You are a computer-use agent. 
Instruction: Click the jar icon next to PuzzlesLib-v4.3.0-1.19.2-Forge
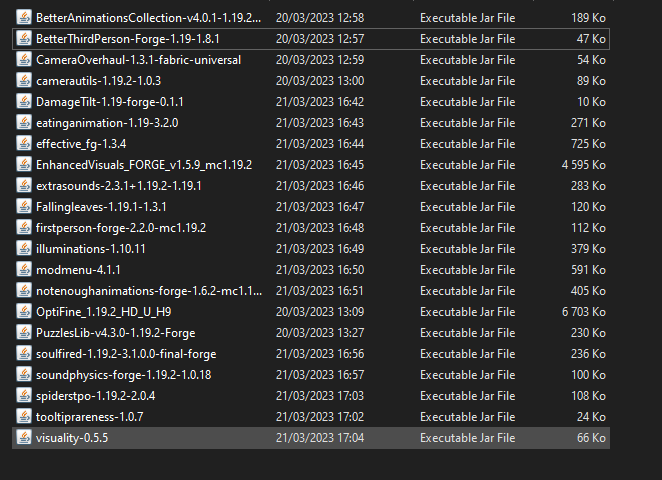tap(24, 332)
